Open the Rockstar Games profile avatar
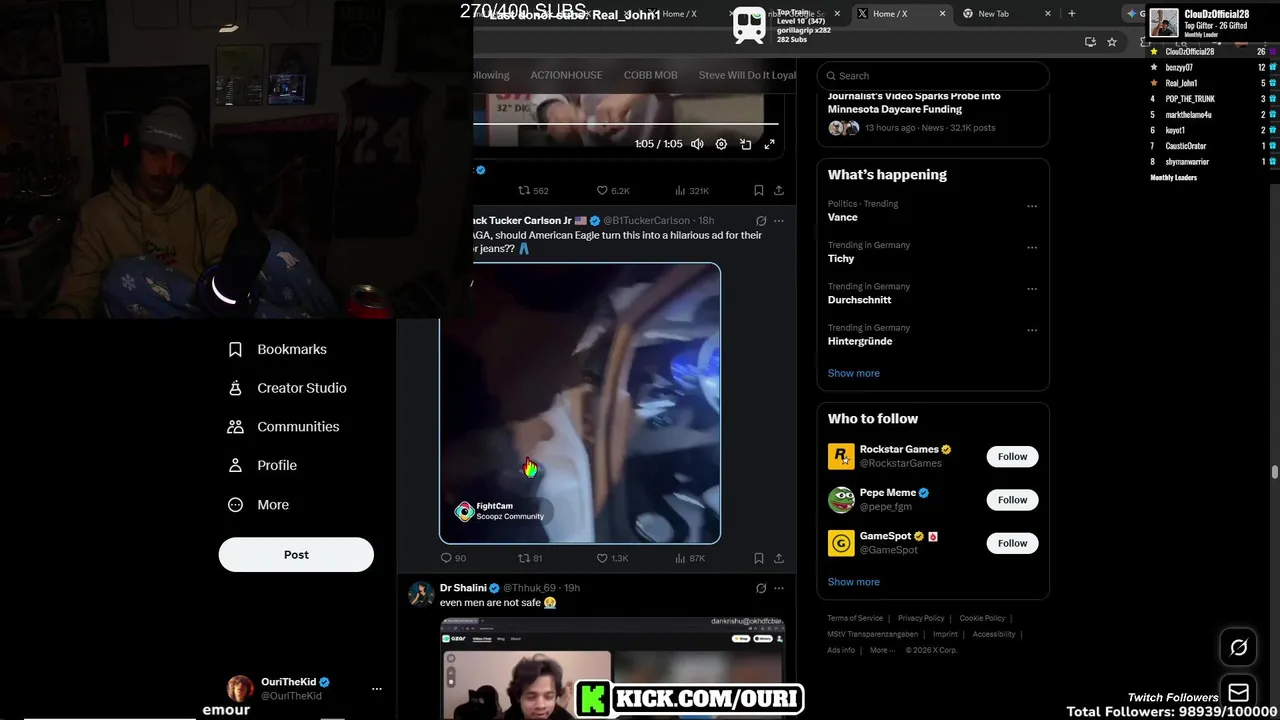The width and height of the screenshot is (1280, 720). [x=841, y=457]
